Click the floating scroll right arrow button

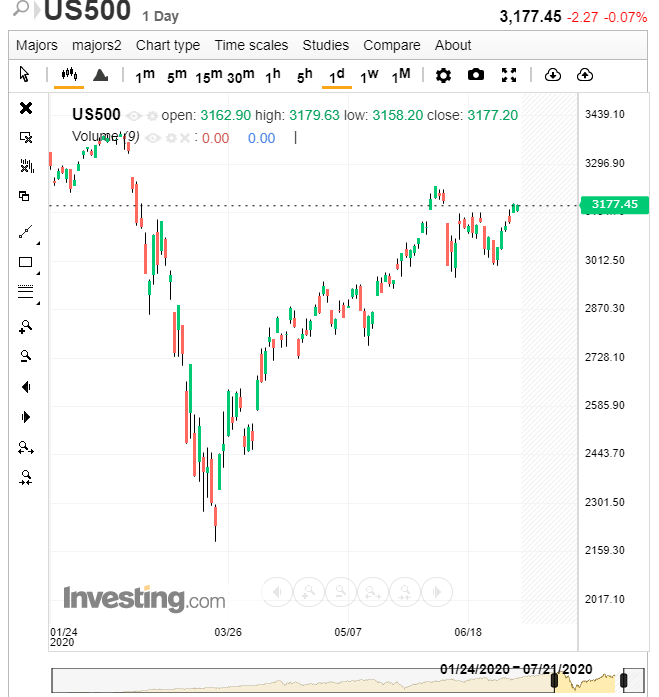pos(437,592)
